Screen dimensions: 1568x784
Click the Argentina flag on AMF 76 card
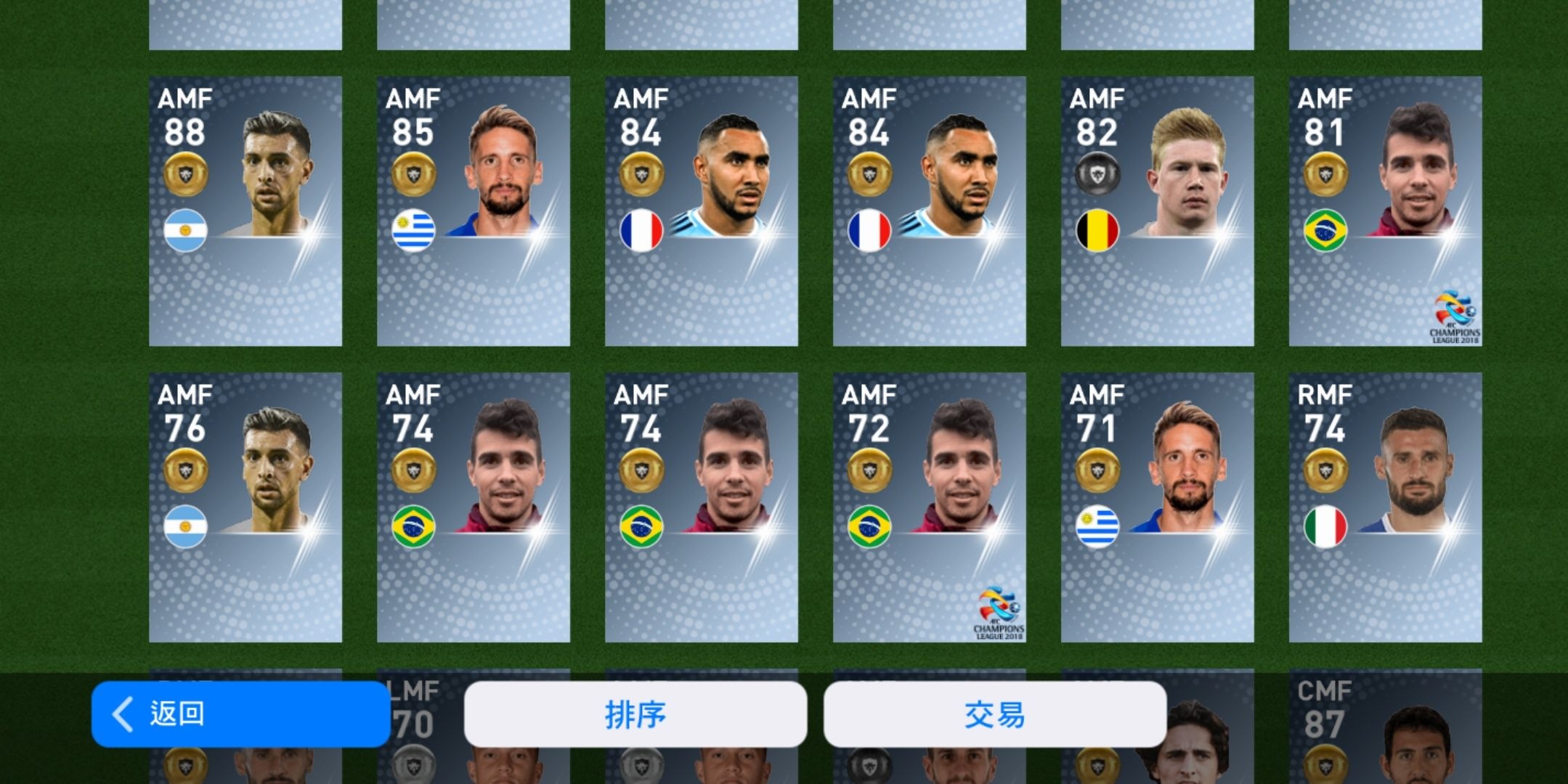(185, 527)
